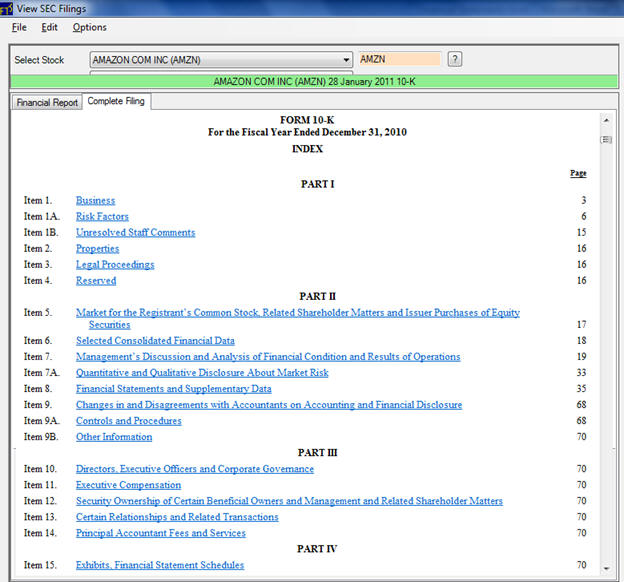
Task: Click the scrollbar up arrow
Action: (606, 120)
